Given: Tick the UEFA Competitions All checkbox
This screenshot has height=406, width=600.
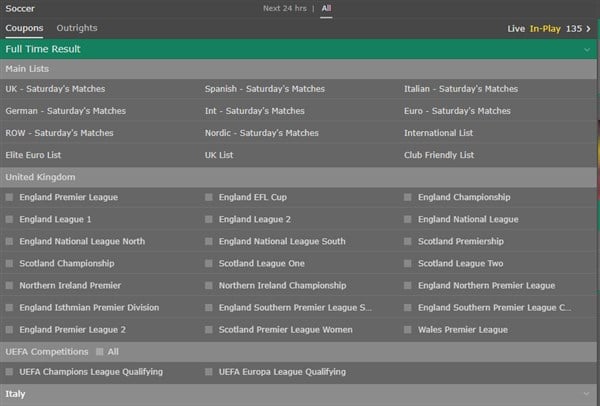Looking at the screenshot, I should (99, 352).
